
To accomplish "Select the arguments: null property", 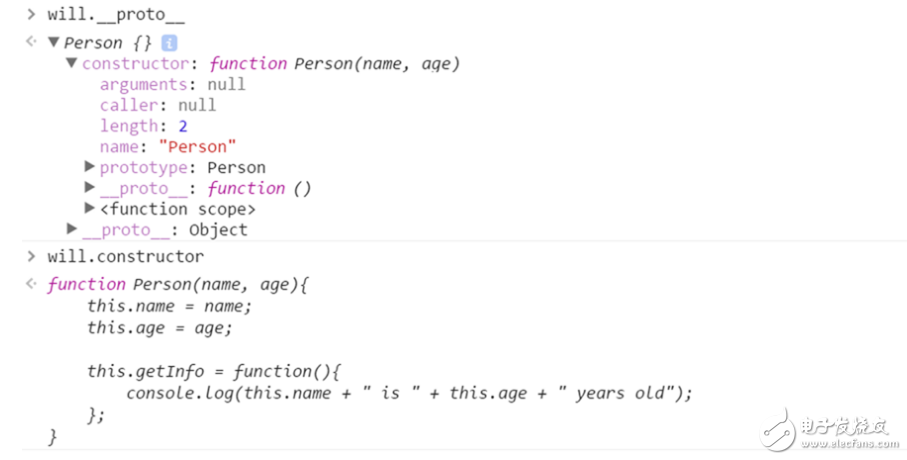I will point(172,85).
